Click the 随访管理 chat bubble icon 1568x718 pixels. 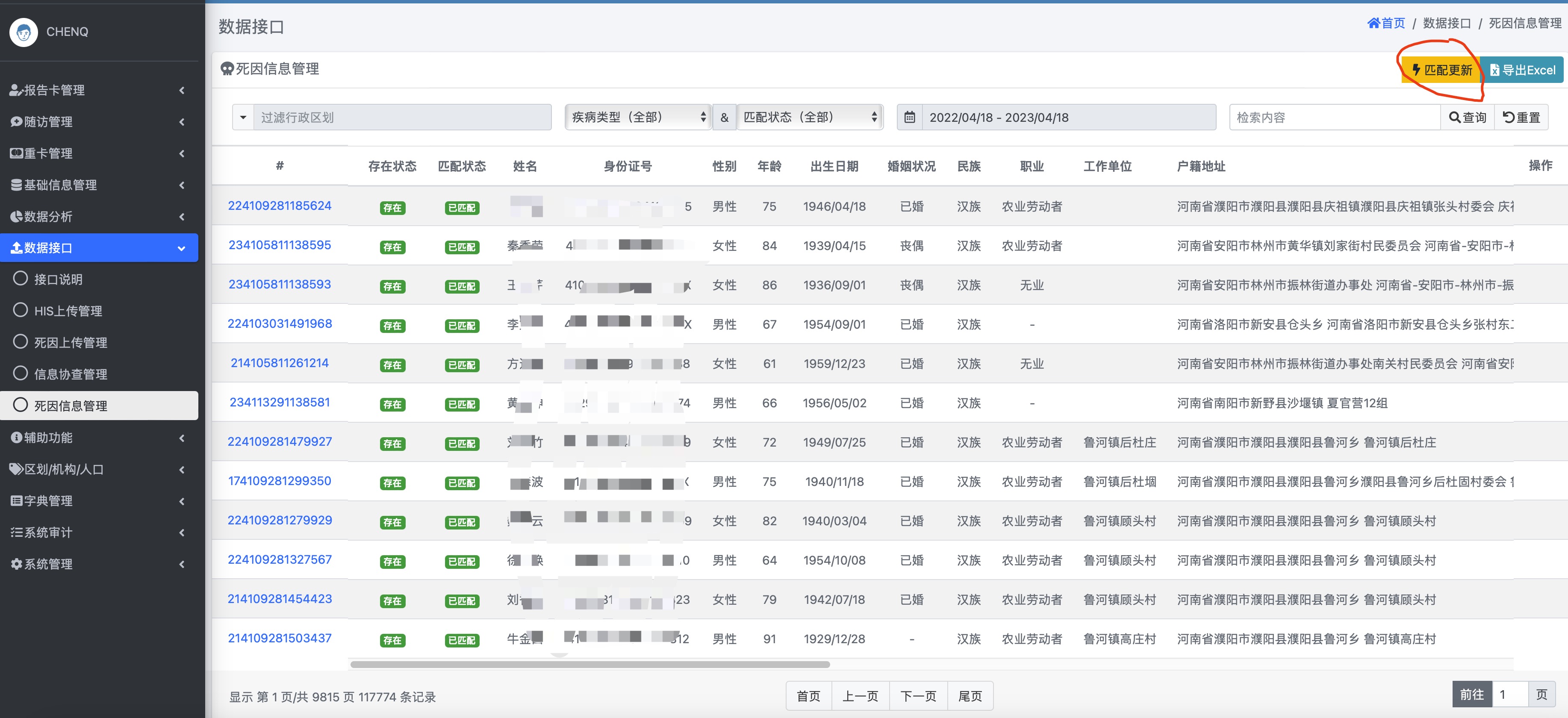(x=16, y=122)
